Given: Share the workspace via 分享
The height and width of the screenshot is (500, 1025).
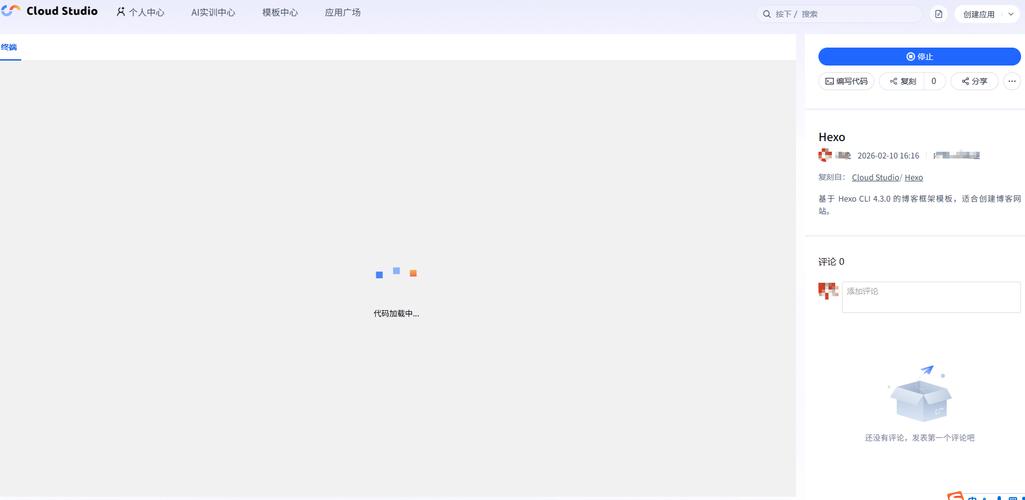Looking at the screenshot, I should point(974,81).
